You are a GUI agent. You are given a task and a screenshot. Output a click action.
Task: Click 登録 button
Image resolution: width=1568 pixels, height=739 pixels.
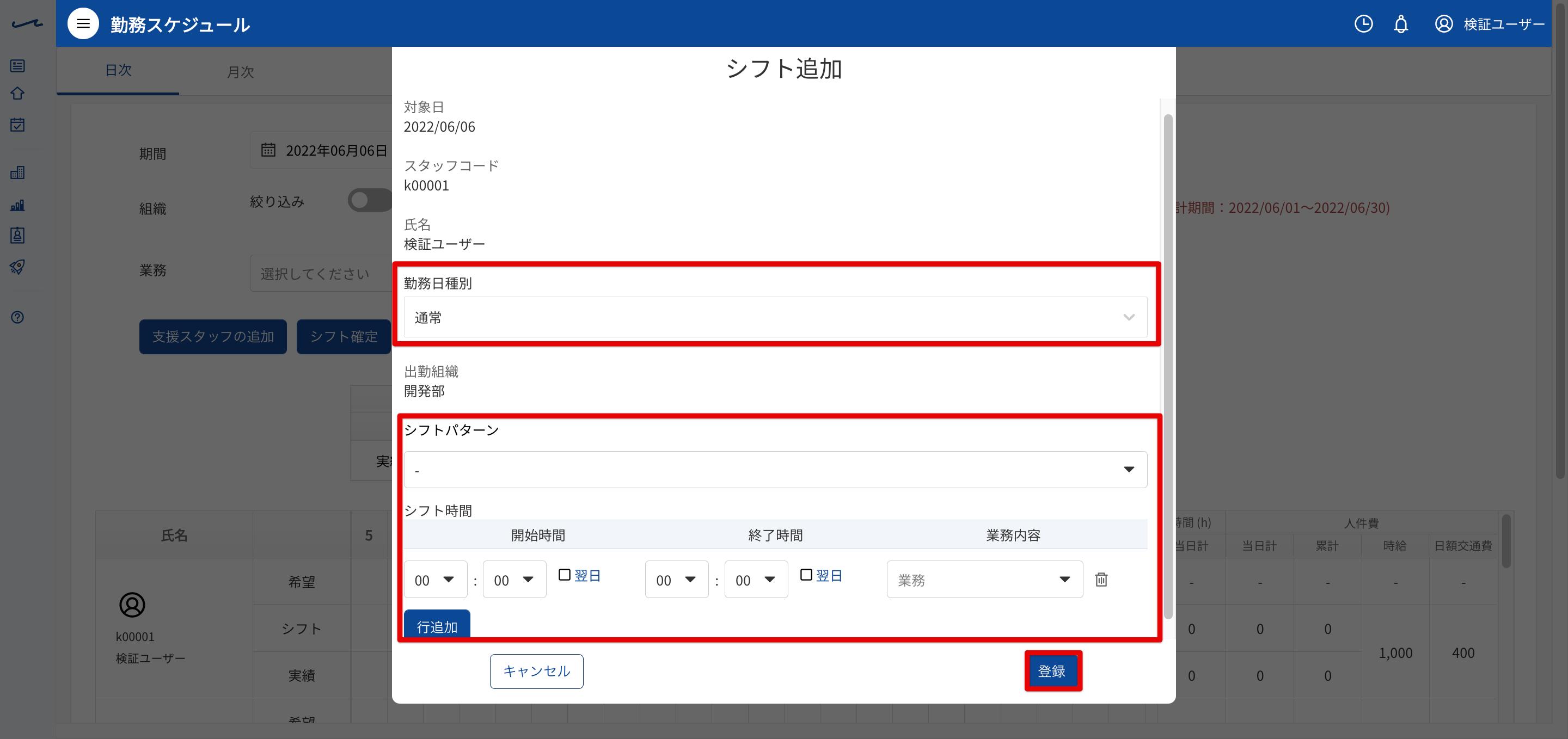(1052, 671)
